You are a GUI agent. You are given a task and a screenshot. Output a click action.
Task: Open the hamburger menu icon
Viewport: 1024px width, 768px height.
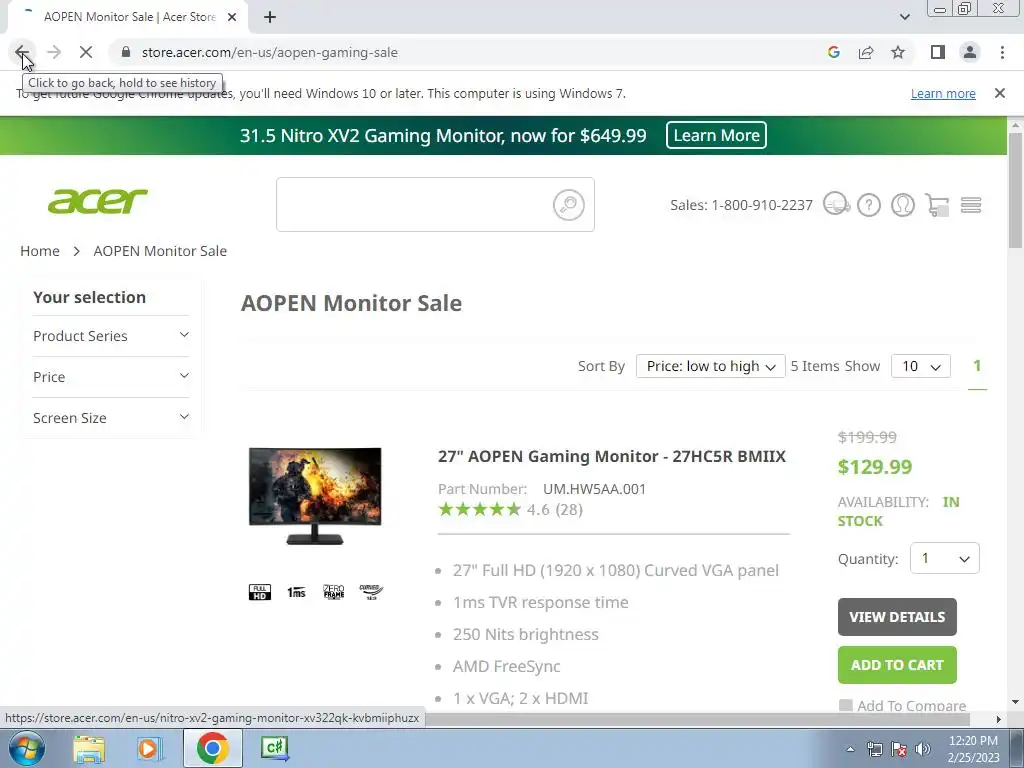[971, 205]
